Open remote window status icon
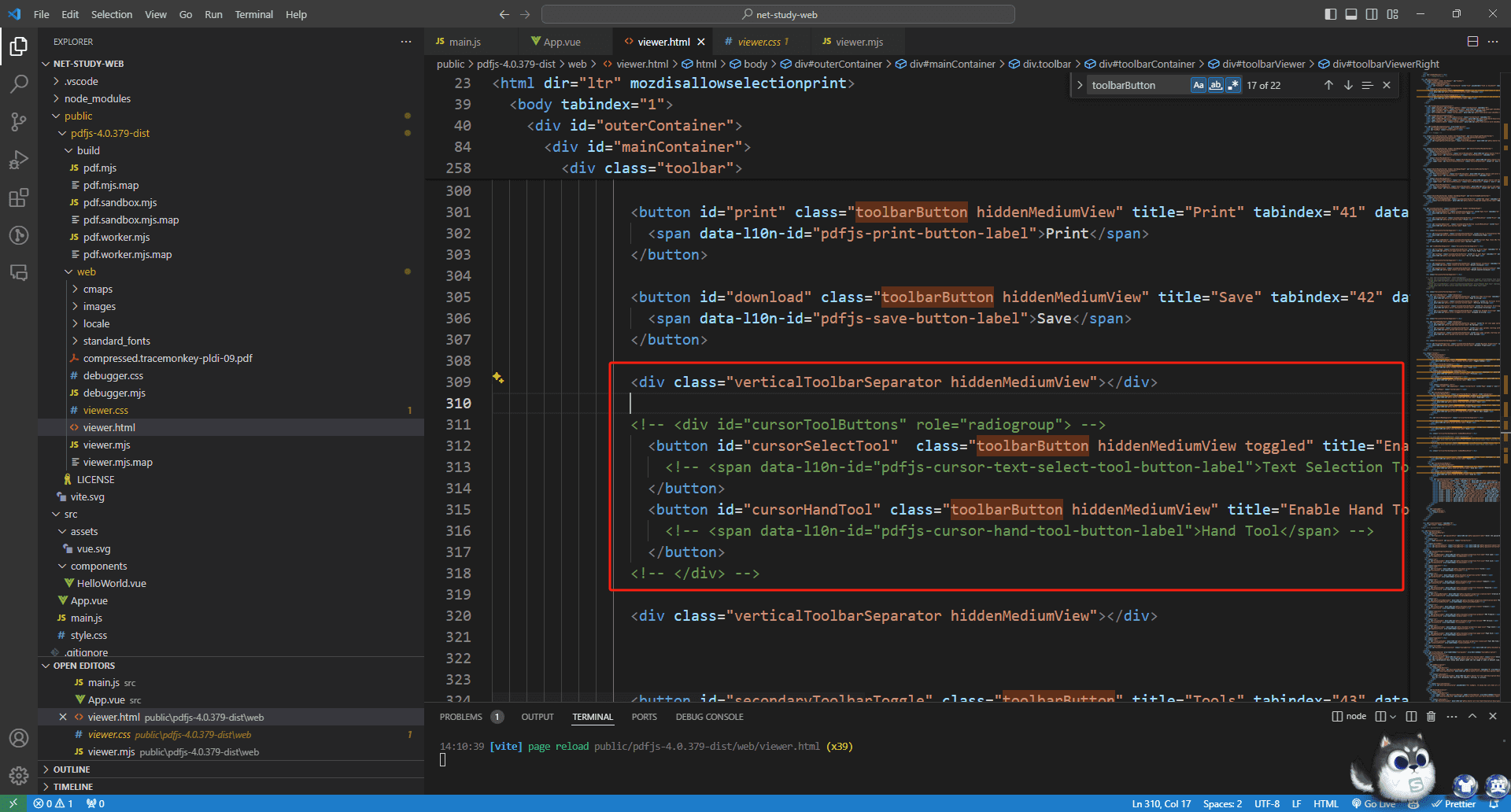Viewport: 1511px width, 812px height. coord(13,804)
